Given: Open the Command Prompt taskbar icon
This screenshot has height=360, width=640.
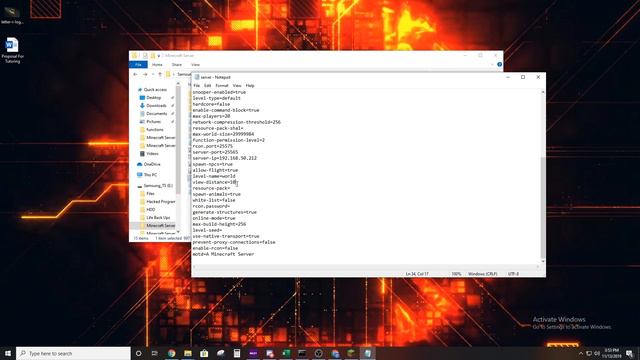Looking at the screenshot, I should 302,353.
